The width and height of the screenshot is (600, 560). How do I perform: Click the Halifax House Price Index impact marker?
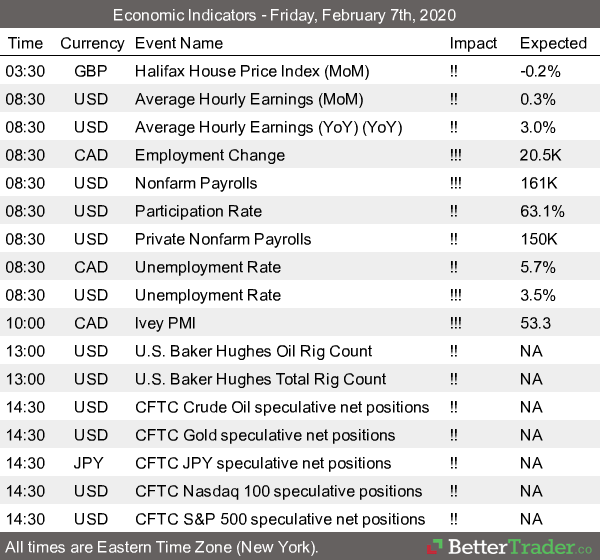tap(456, 71)
